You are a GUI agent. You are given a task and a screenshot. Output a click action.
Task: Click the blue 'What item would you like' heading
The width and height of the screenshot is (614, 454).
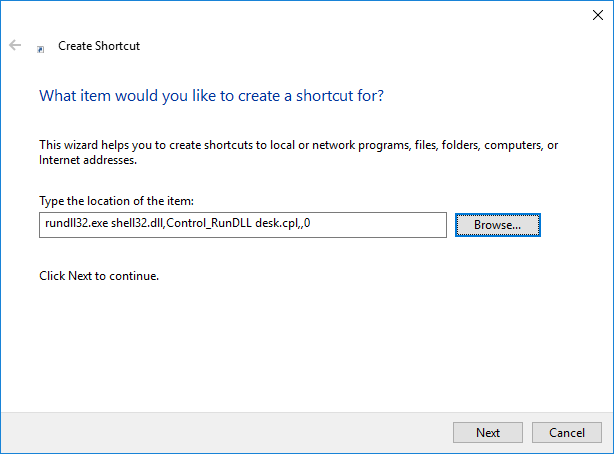pyautogui.click(x=211, y=96)
